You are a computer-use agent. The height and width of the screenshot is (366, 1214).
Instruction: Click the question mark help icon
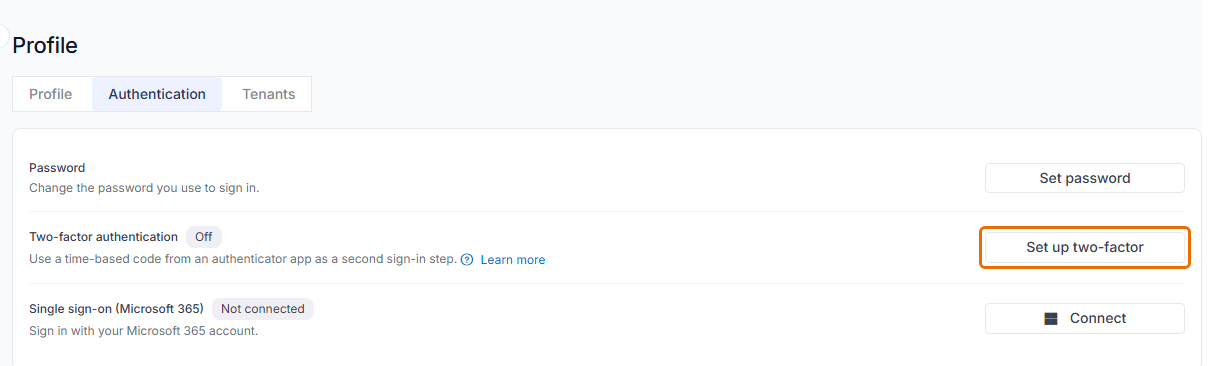pos(467,259)
